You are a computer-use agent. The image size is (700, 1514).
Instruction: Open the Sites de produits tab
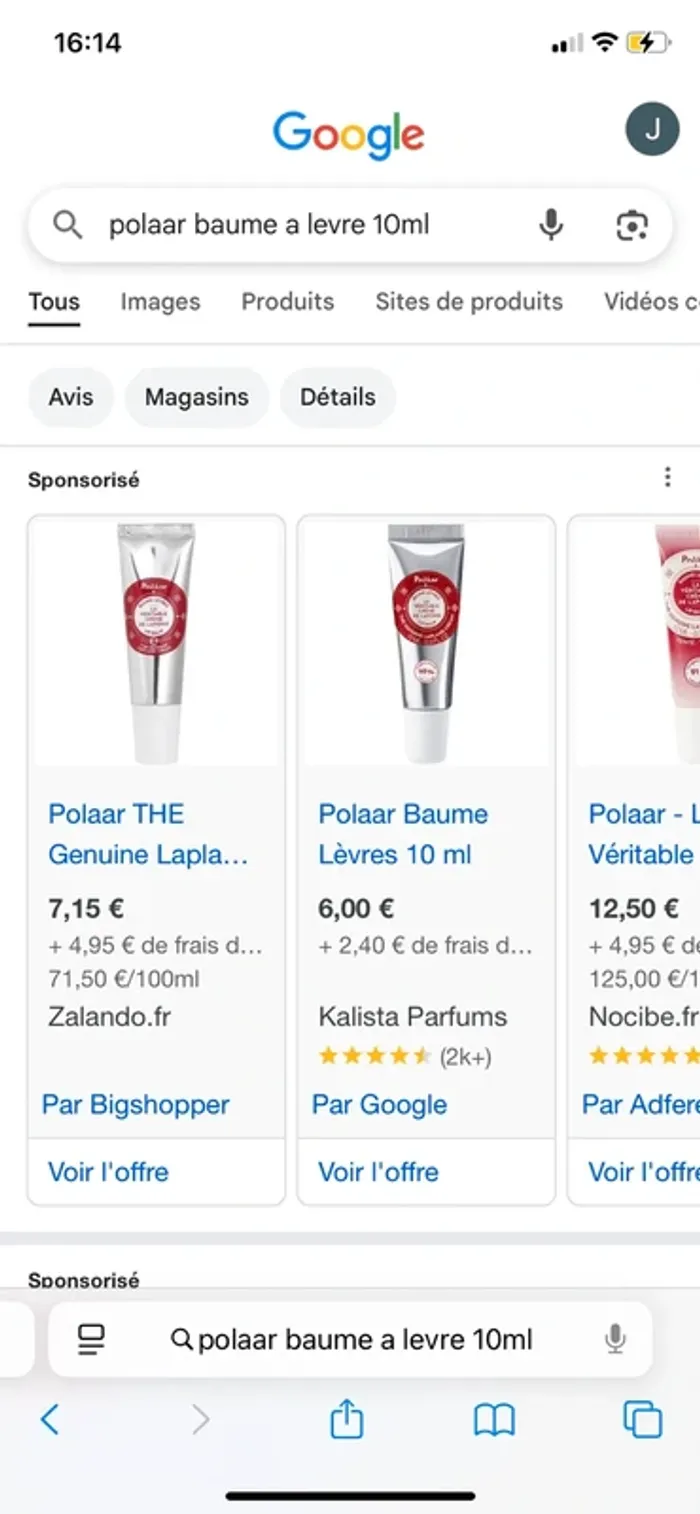(469, 302)
